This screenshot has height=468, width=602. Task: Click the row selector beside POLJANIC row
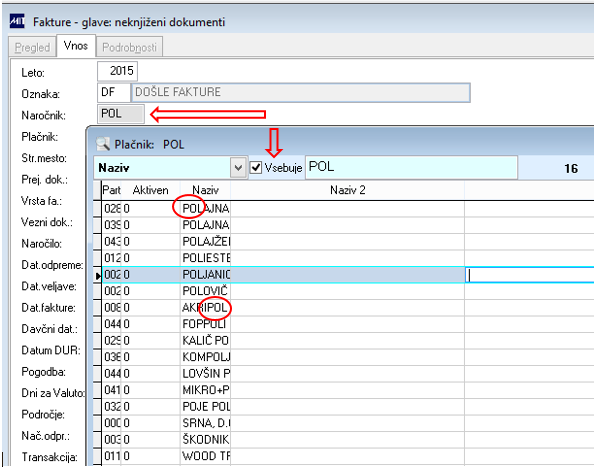pos(98,275)
